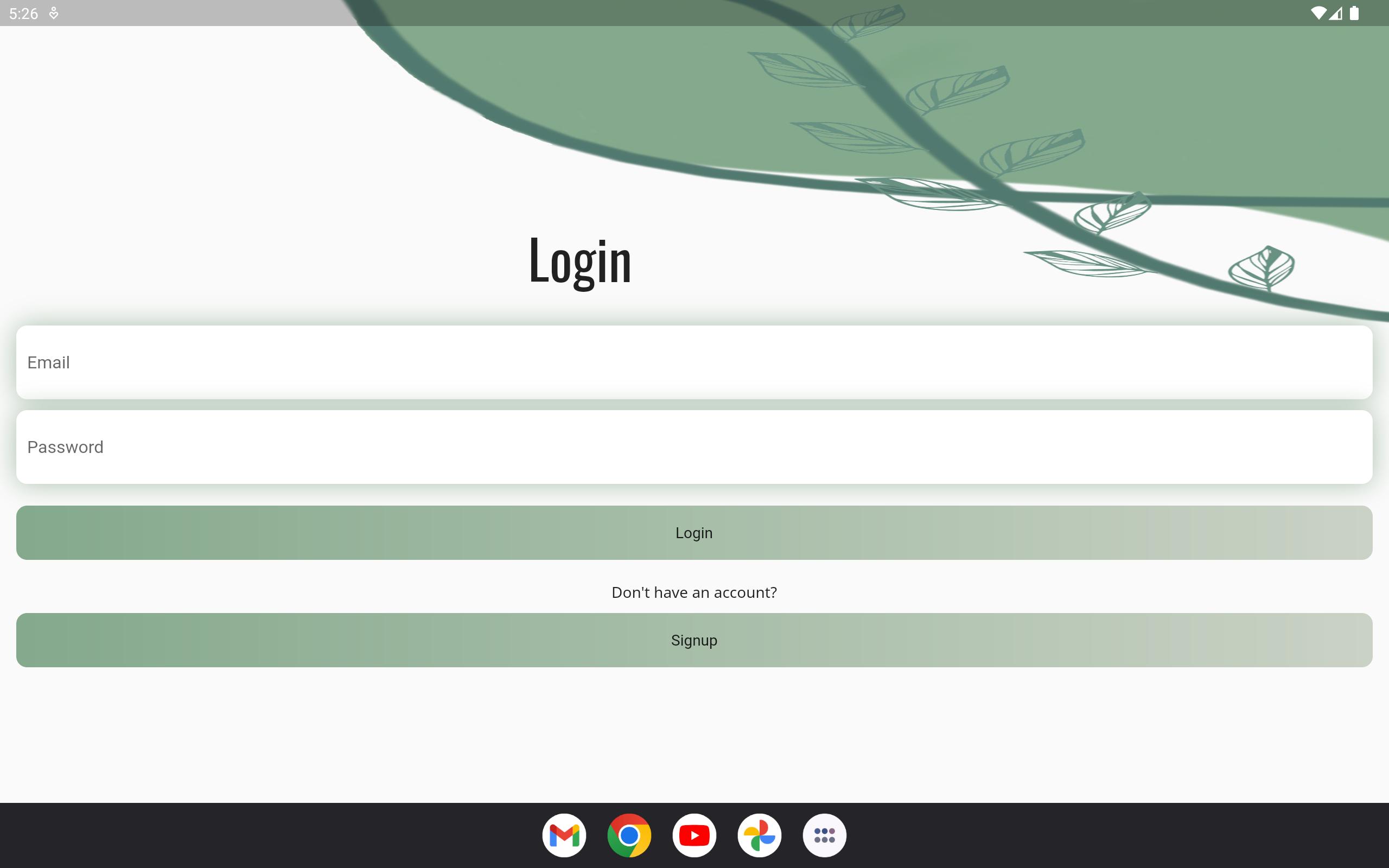Image resolution: width=1389 pixels, height=868 pixels.
Task: Open the Gmail app in the dock
Action: [564, 835]
